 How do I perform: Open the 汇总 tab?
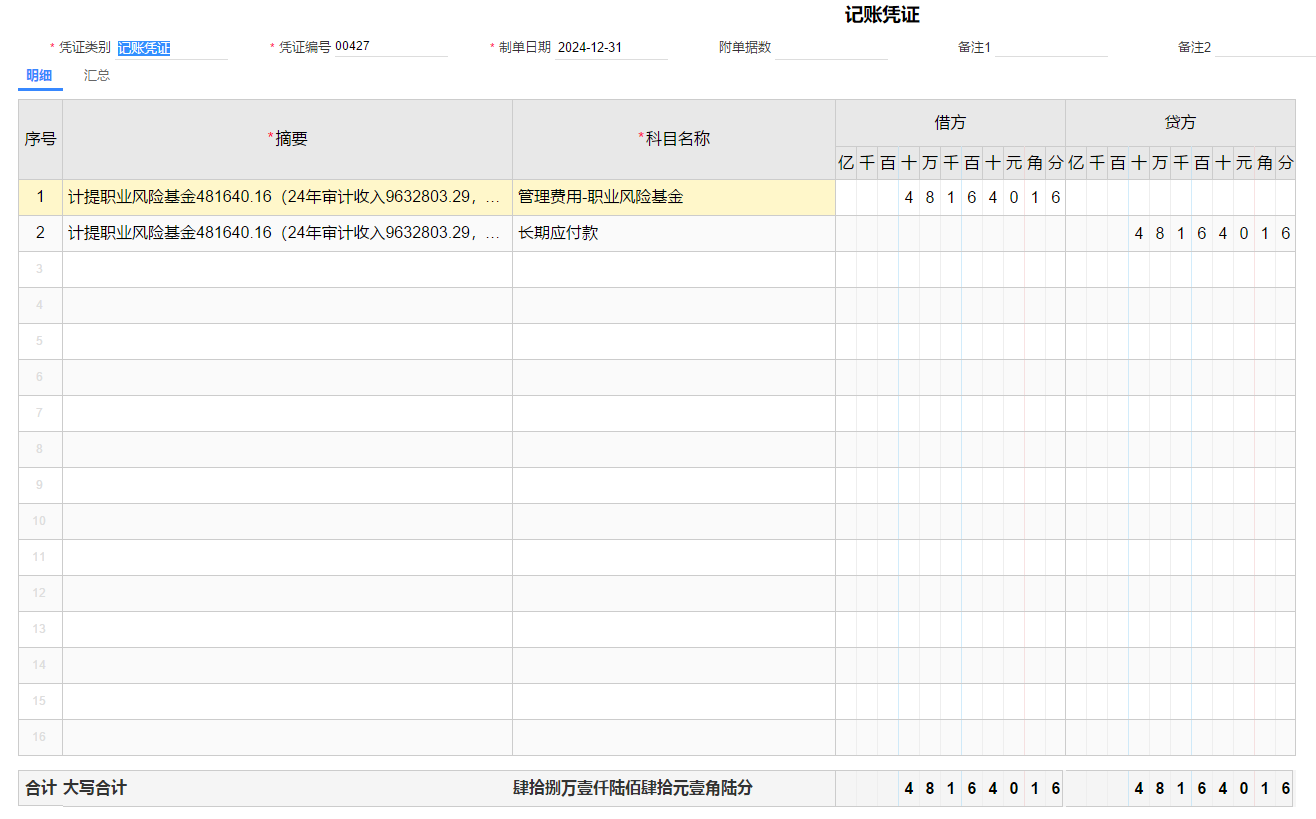pyautogui.click(x=97, y=76)
